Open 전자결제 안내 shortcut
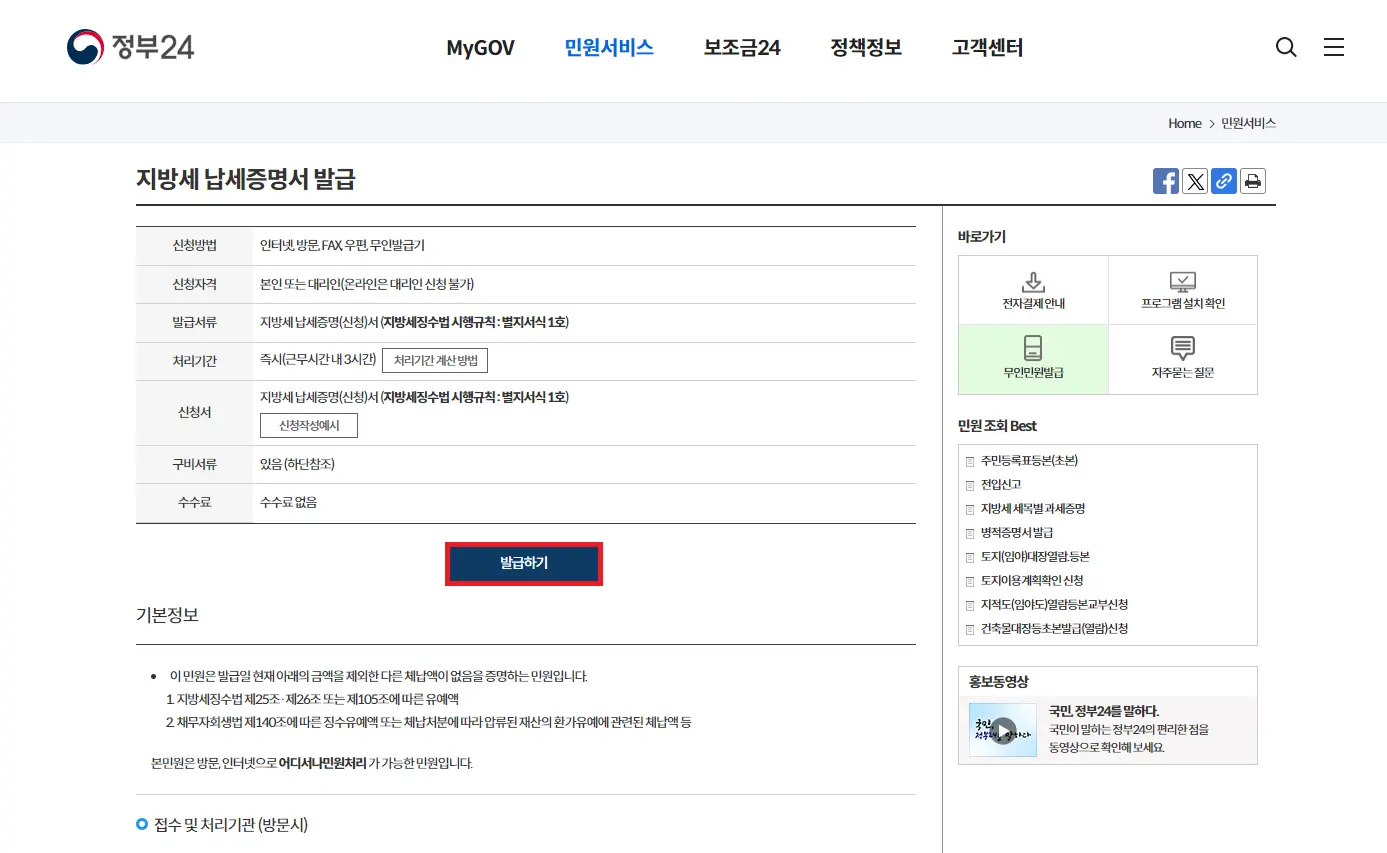This screenshot has width=1387, height=853. point(1033,289)
